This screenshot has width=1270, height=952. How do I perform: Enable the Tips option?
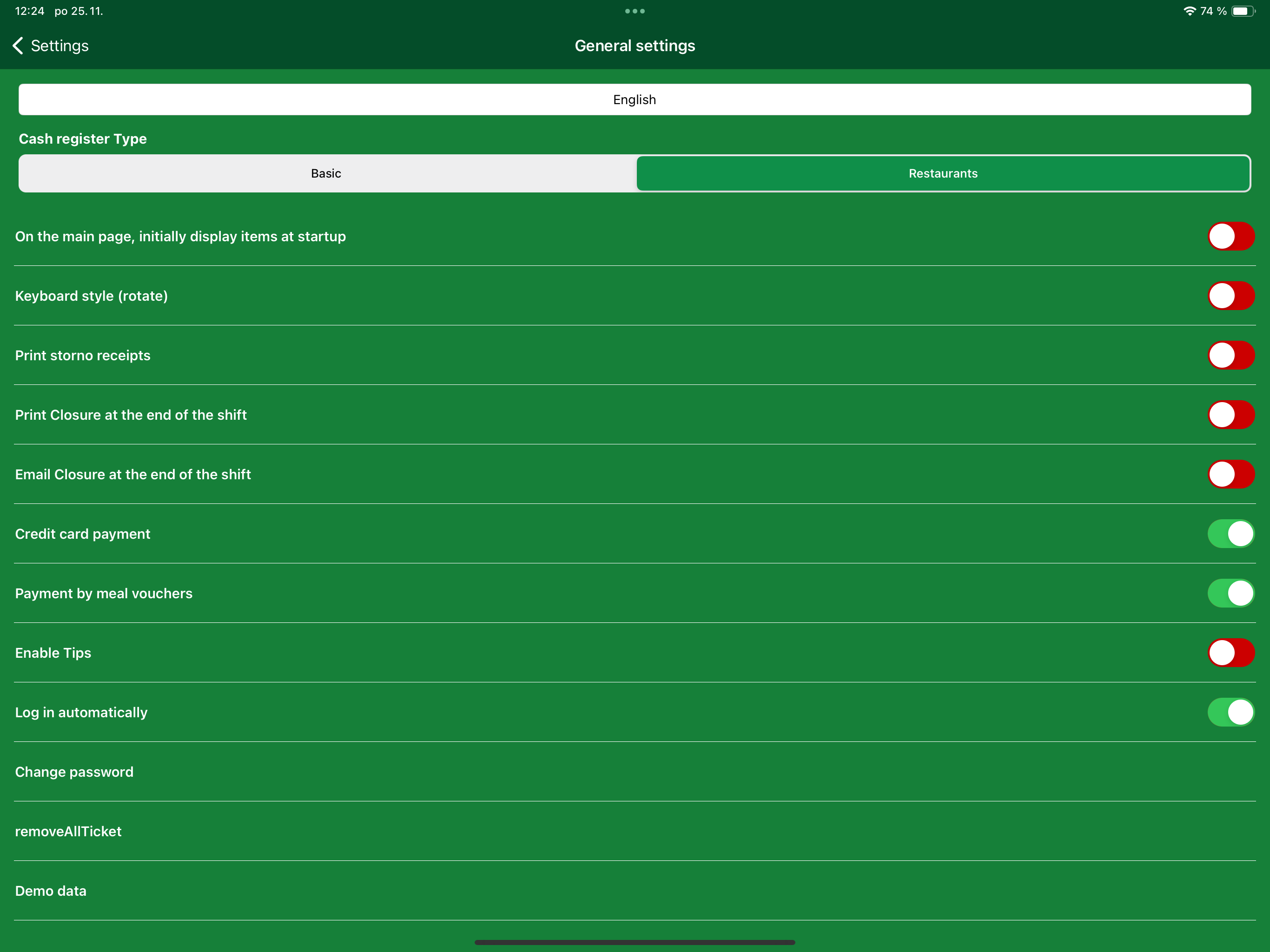1231,652
